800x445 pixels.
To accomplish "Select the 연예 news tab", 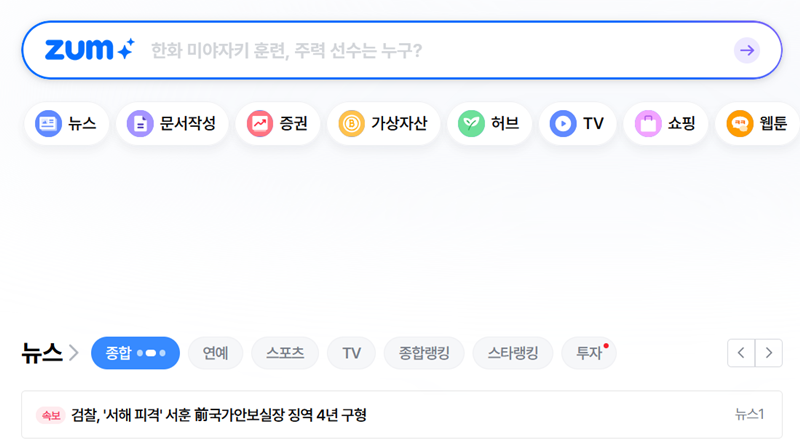I will (215, 353).
